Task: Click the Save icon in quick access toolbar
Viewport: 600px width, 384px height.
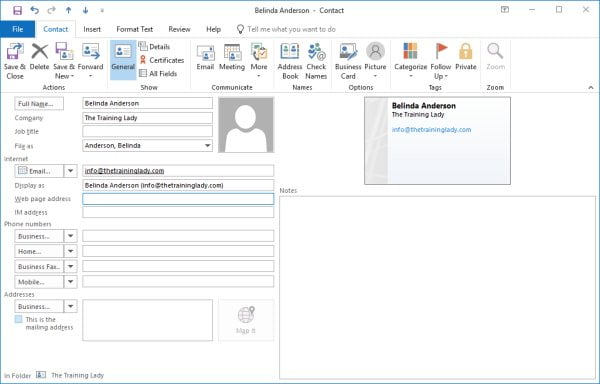Action: pos(18,10)
